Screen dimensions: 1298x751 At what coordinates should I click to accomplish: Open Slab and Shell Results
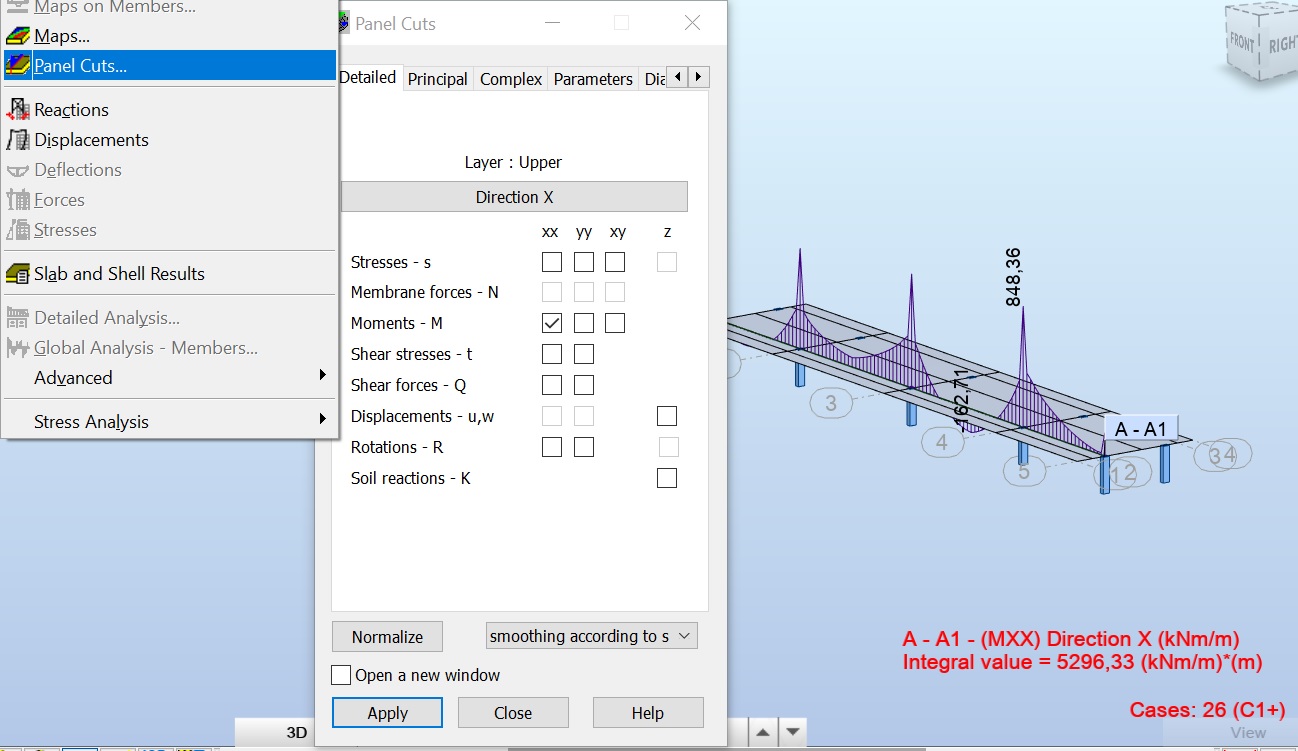coord(118,272)
